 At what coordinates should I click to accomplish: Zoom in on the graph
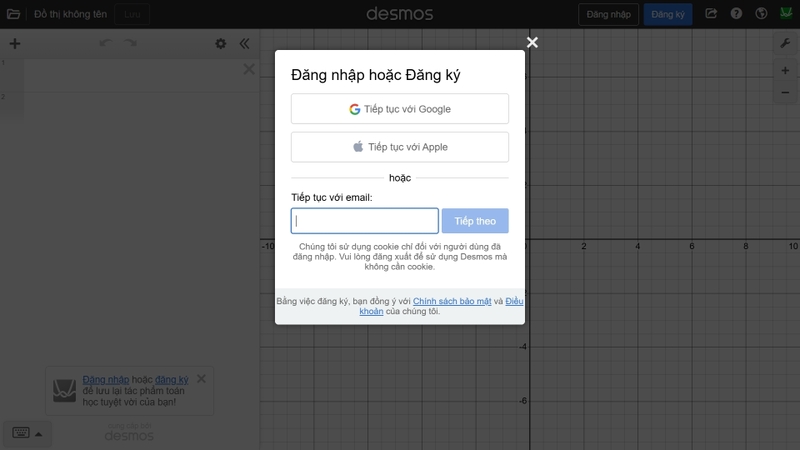pyautogui.click(x=785, y=70)
